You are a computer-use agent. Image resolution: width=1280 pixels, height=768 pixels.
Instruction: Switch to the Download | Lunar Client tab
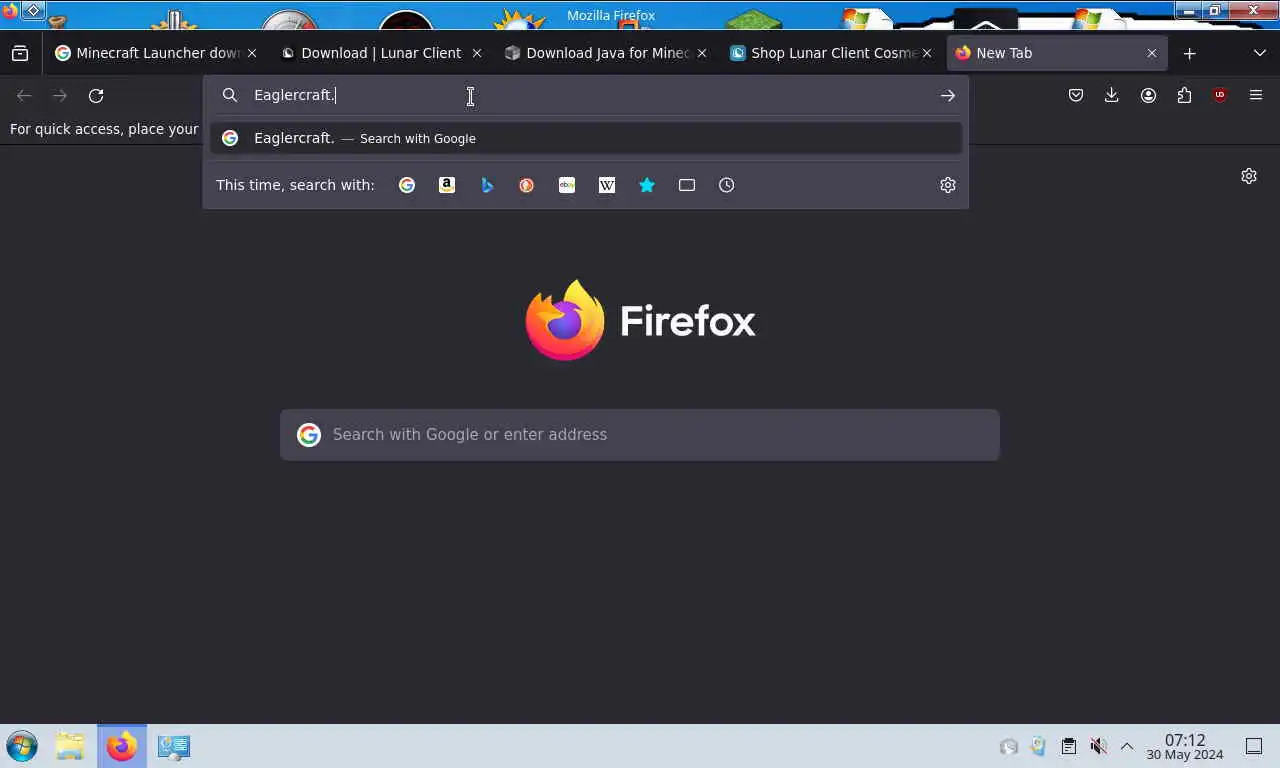coord(382,53)
